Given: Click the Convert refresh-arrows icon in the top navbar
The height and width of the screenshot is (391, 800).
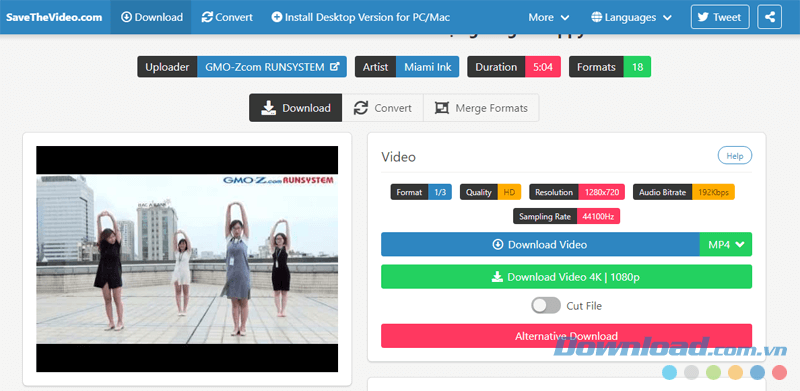Looking at the screenshot, I should click(x=207, y=17).
